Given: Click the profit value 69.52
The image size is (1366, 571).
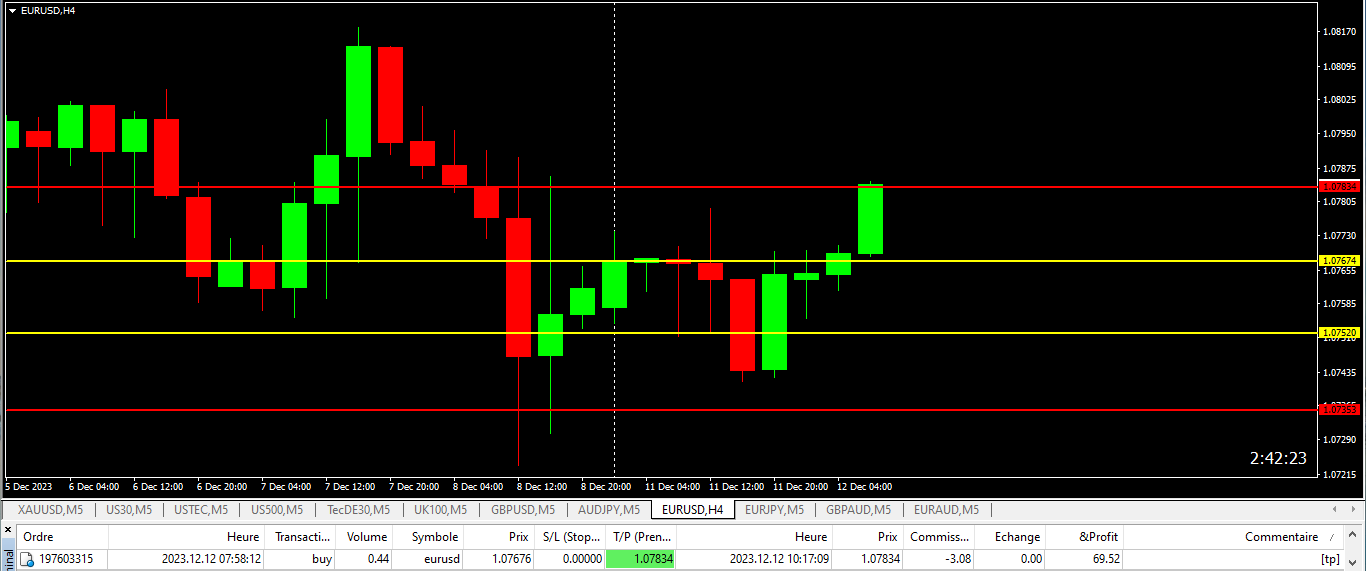Looking at the screenshot, I should 1106,559.
